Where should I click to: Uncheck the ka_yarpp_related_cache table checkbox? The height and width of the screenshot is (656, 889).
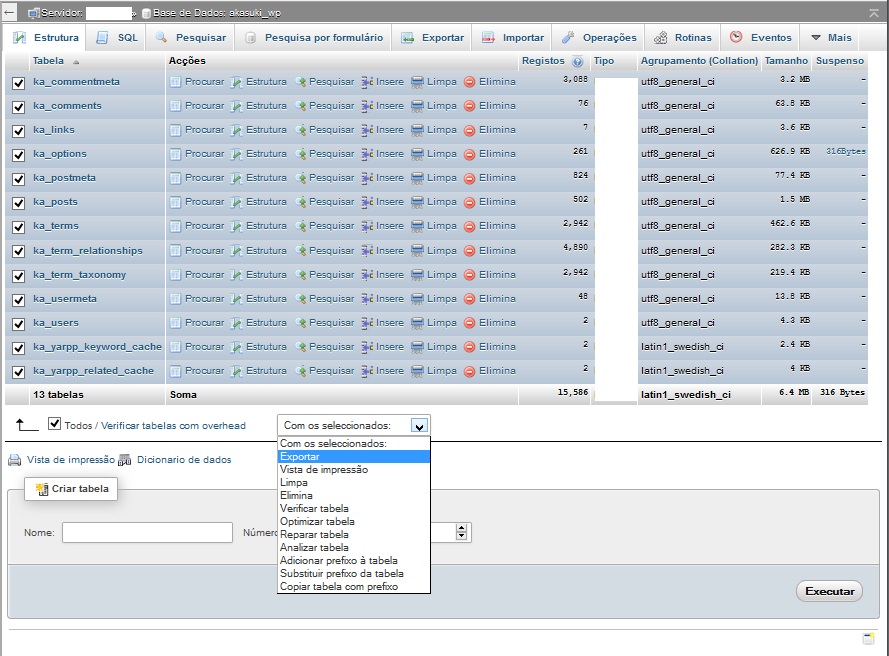click(19, 372)
